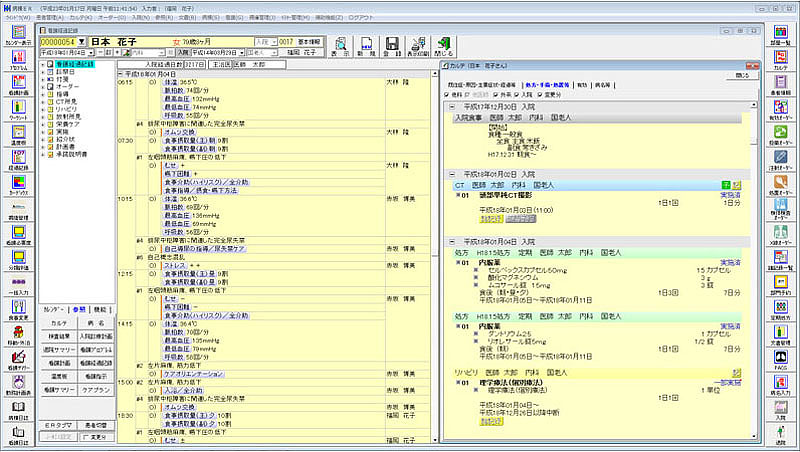
Task: Click the 新規 document toolbar icon
Action: click(x=366, y=46)
